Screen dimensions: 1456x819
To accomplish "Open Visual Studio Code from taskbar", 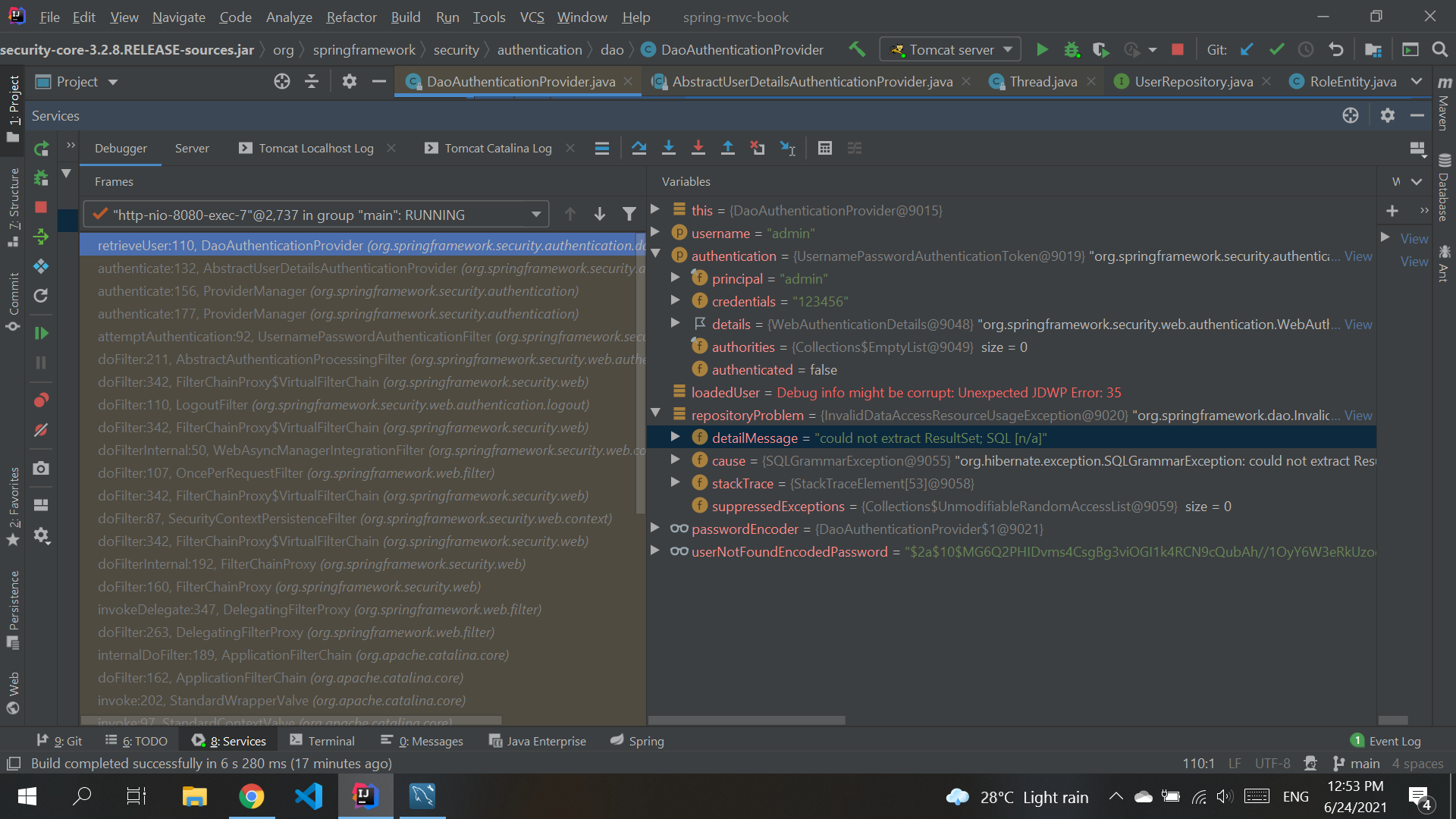I will pos(309,796).
